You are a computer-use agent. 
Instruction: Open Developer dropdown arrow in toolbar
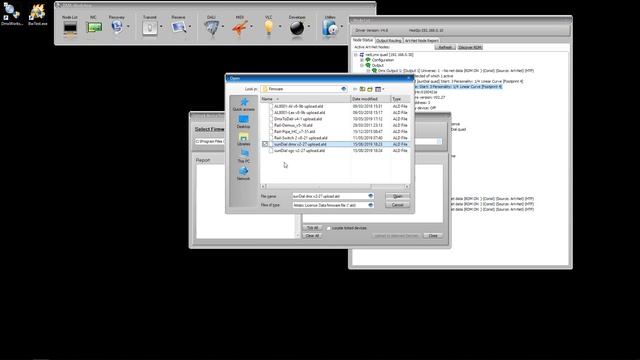point(309,27)
